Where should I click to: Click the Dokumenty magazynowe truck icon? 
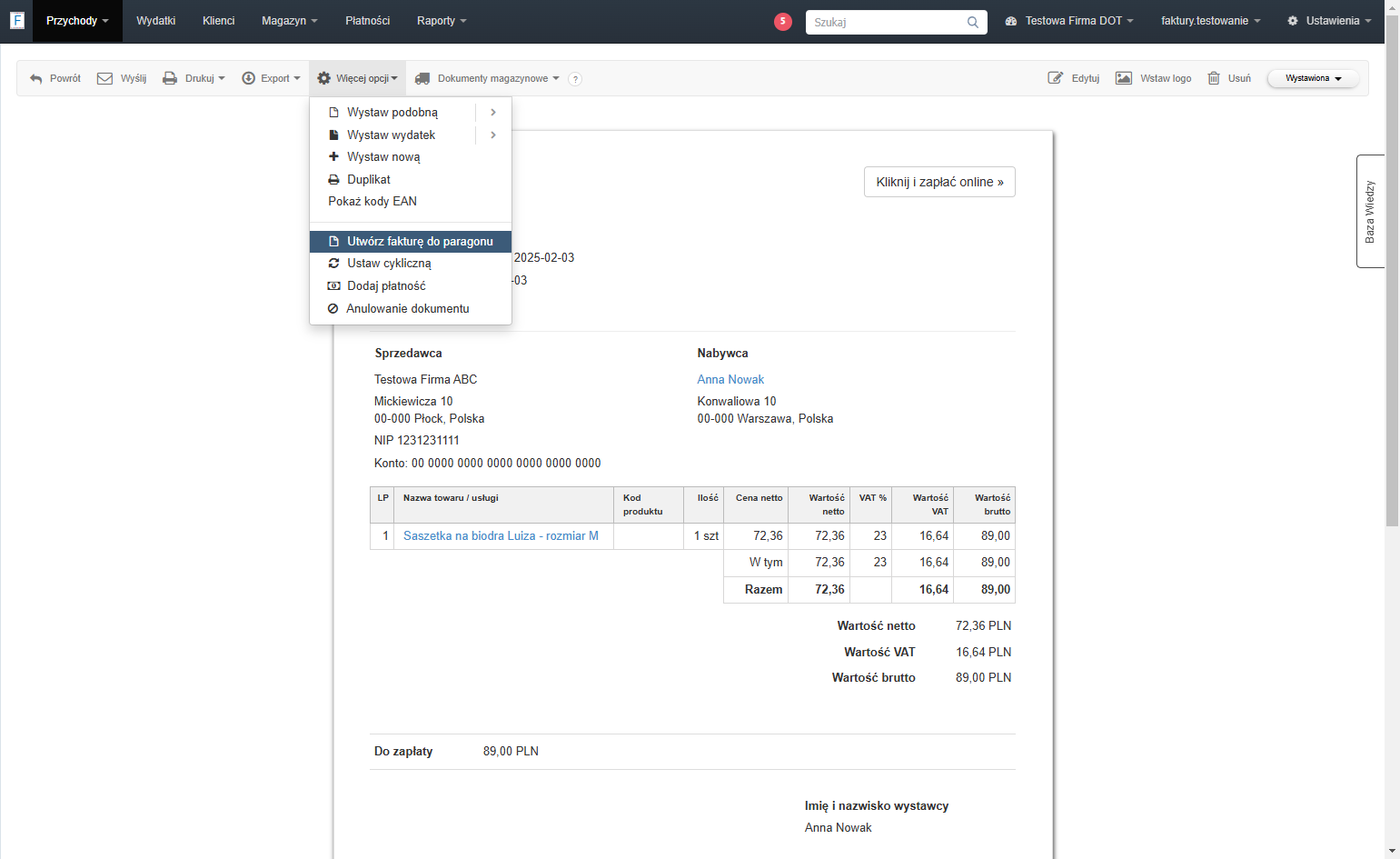click(x=422, y=79)
